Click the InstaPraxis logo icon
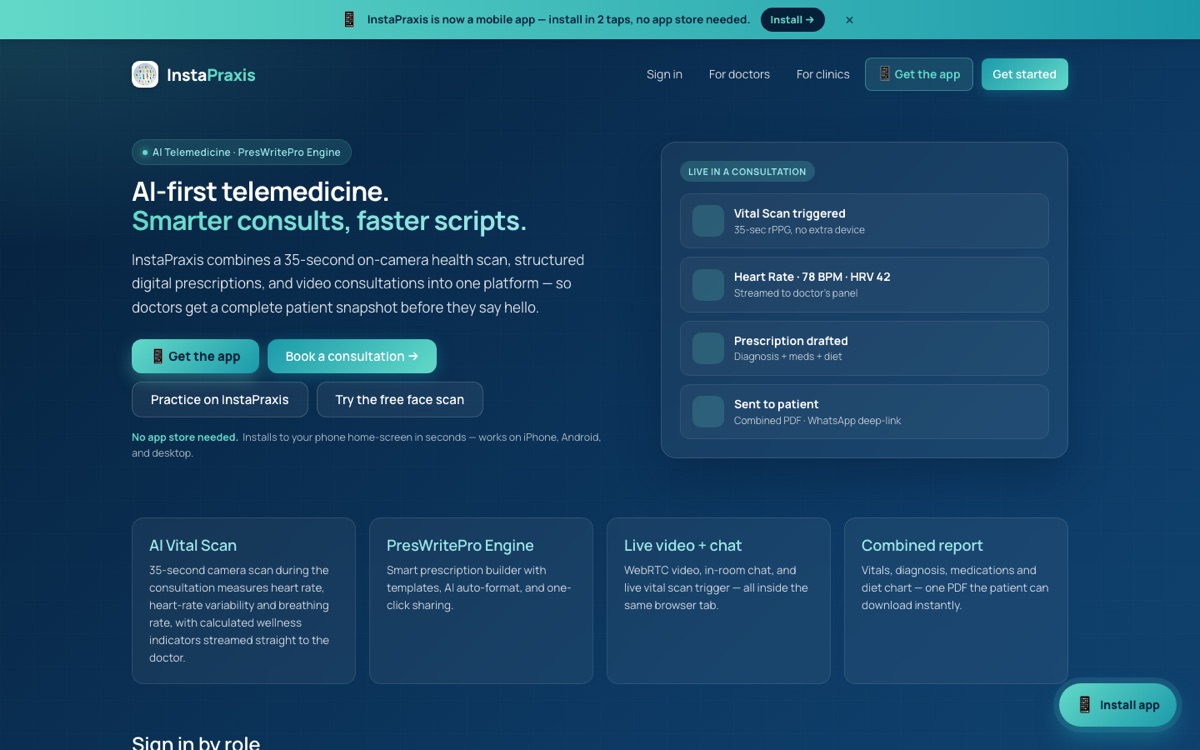1200x750 pixels. coord(145,74)
